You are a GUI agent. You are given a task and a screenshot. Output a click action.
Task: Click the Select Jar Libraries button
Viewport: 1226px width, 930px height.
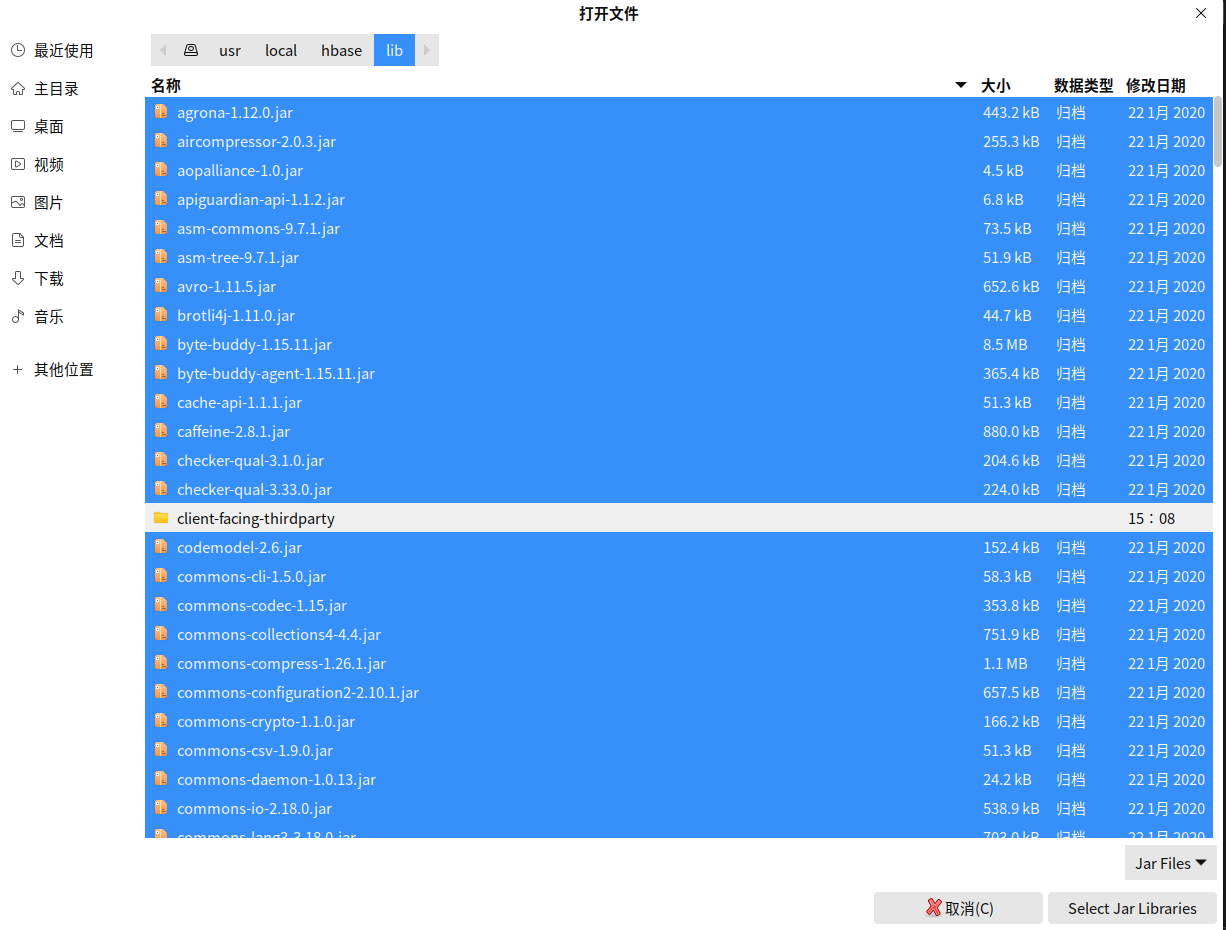(1132, 908)
